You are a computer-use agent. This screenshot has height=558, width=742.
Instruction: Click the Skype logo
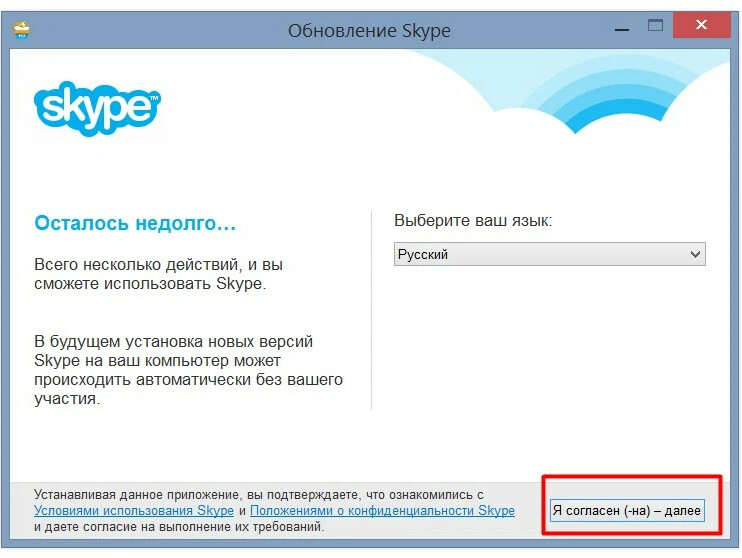pyautogui.click(x=97, y=108)
